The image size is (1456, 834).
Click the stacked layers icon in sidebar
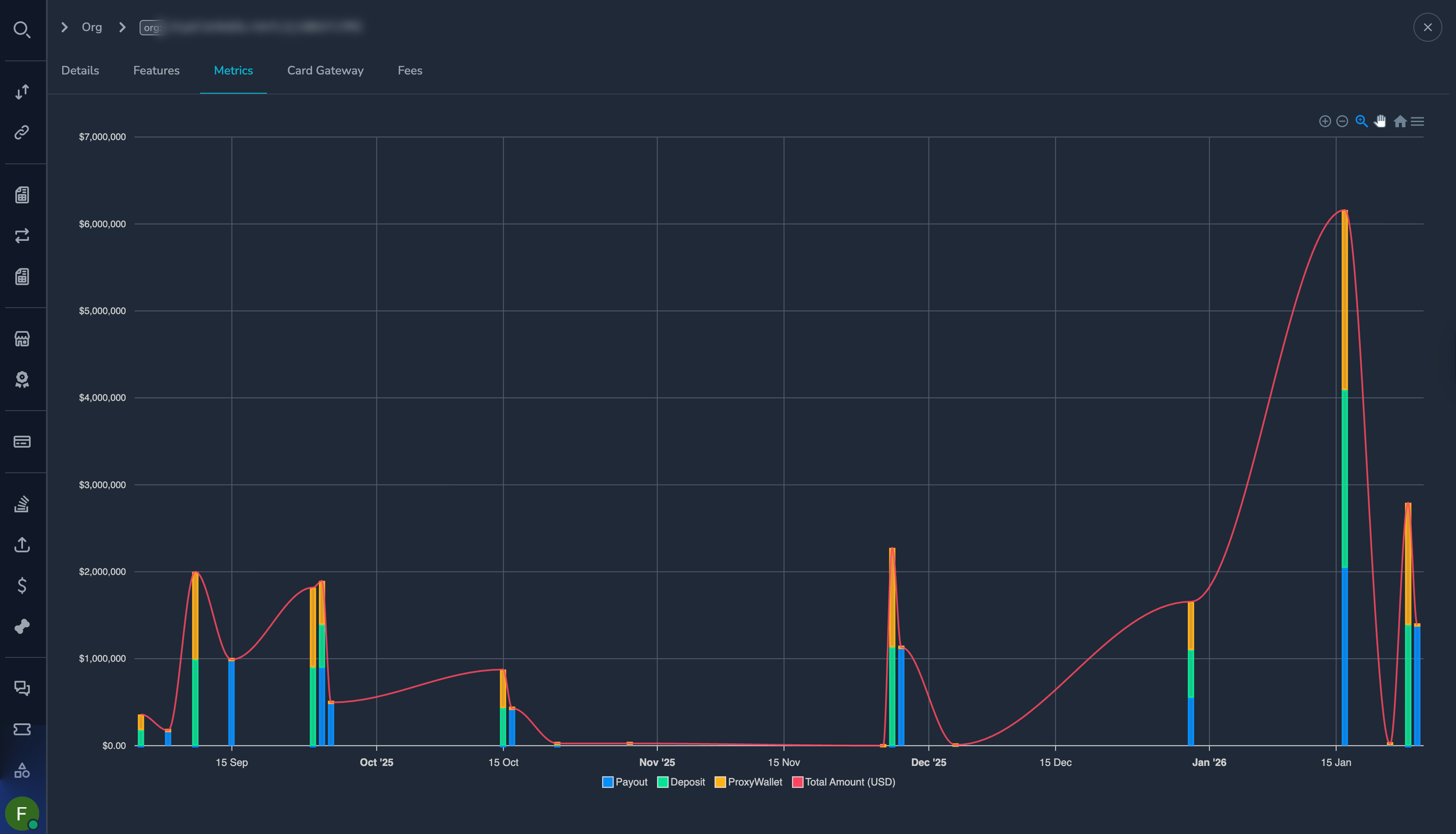(x=22, y=504)
